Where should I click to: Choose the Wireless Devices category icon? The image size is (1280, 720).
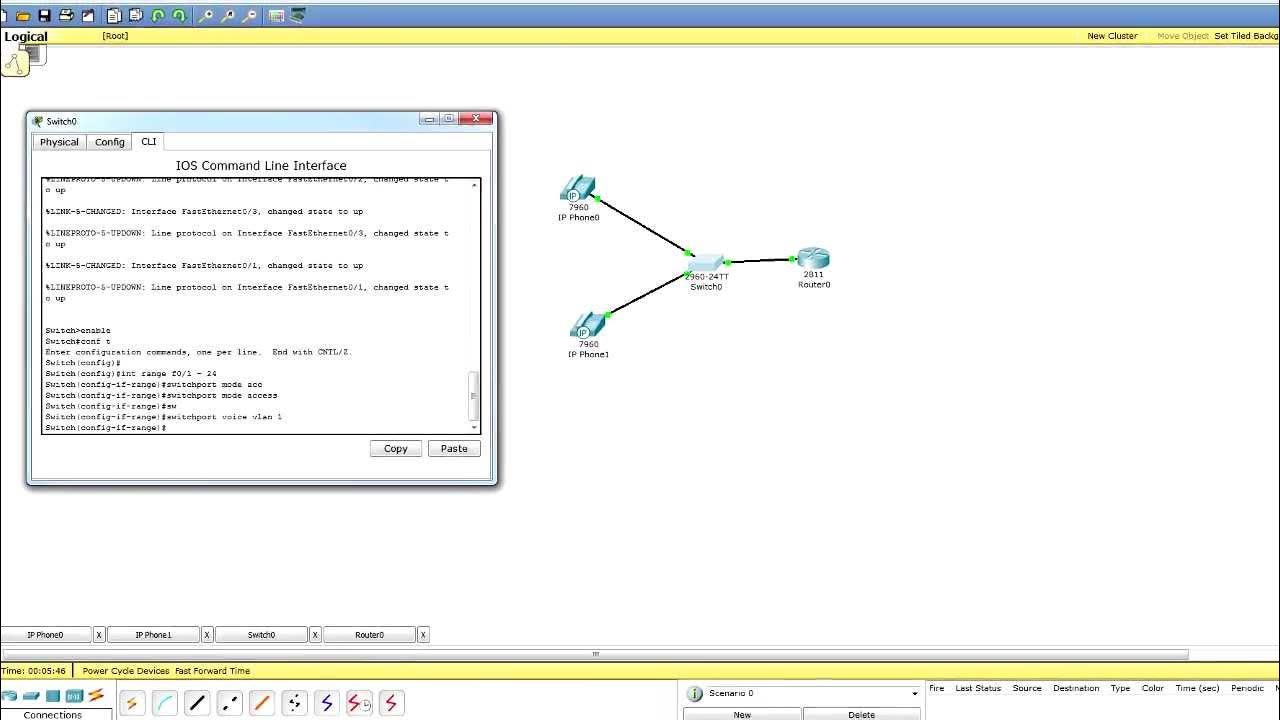click(74, 696)
